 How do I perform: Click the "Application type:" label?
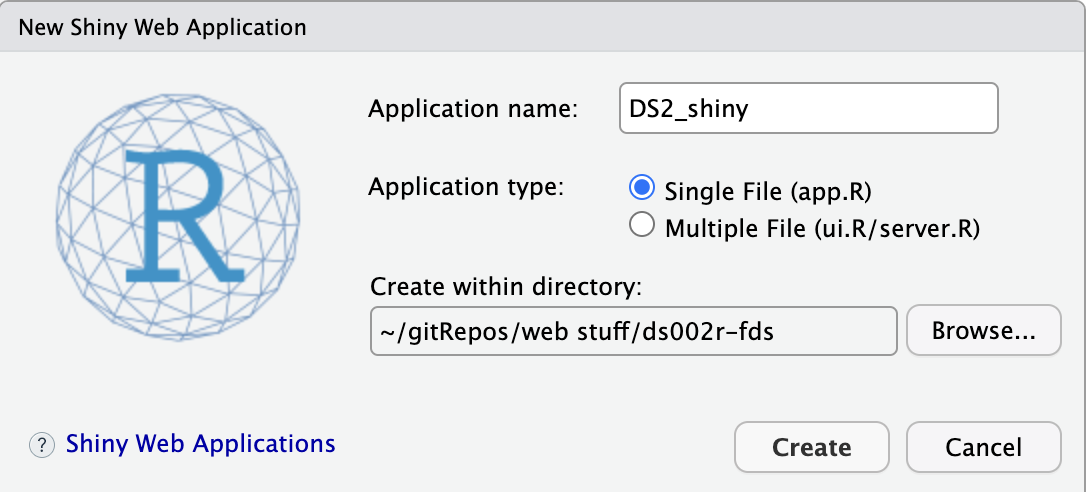(467, 187)
